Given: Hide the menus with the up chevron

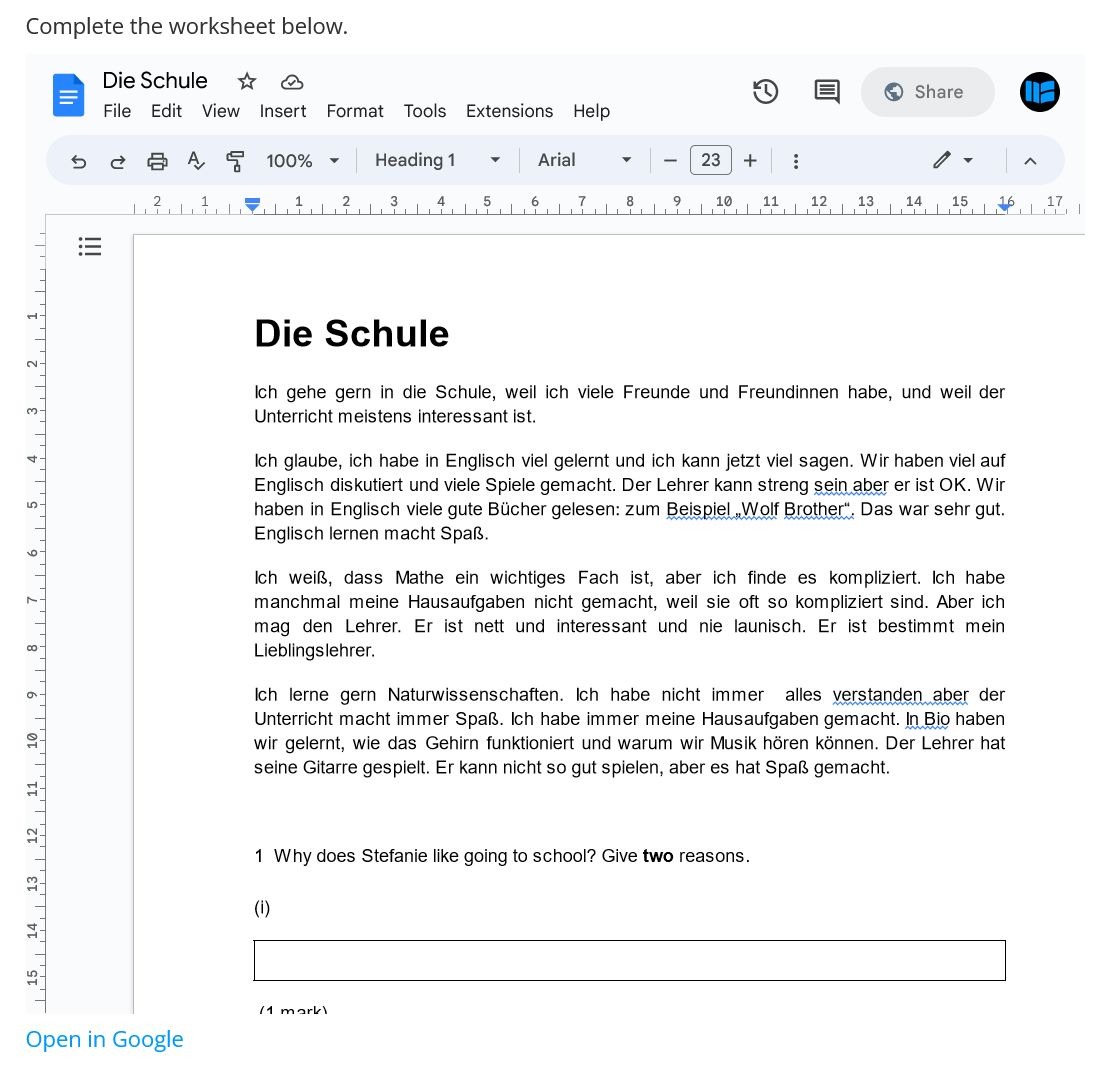Looking at the screenshot, I should 1030,161.
